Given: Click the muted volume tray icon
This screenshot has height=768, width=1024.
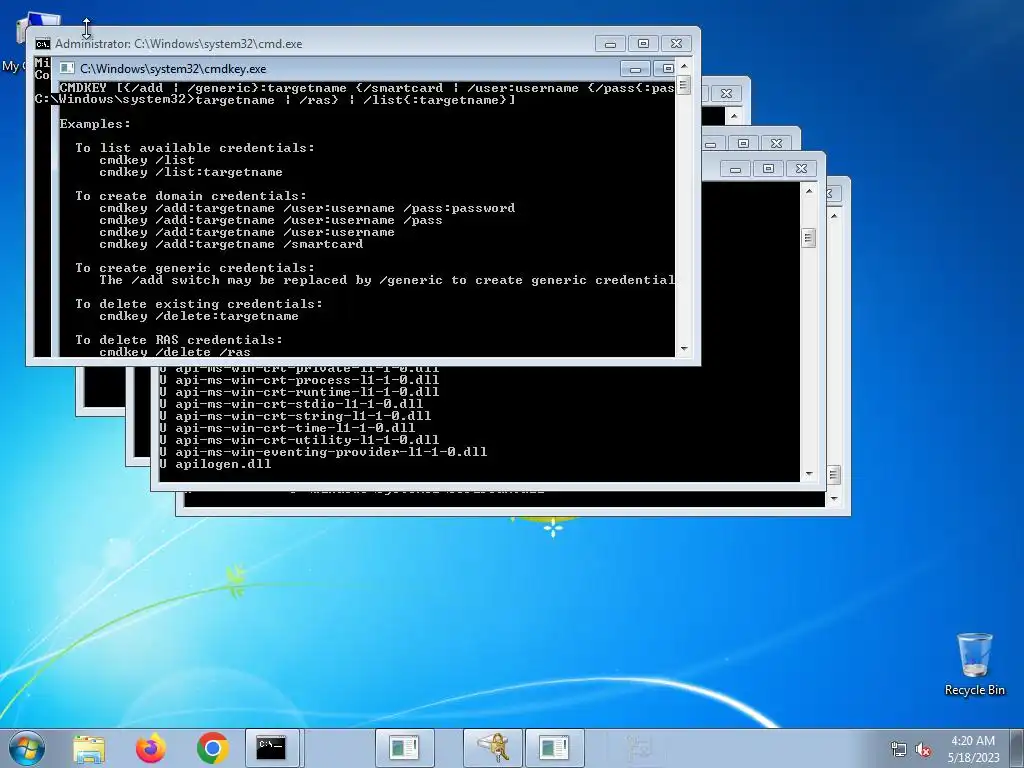Looking at the screenshot, I should [923, 750].
